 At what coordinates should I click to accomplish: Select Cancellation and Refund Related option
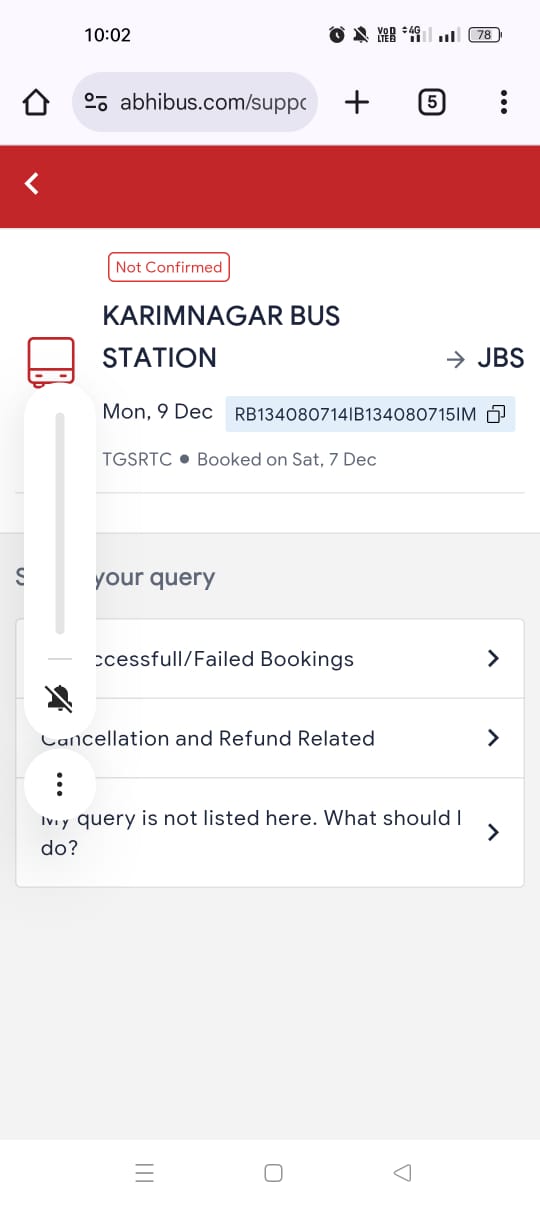click(x=270, y=738)
